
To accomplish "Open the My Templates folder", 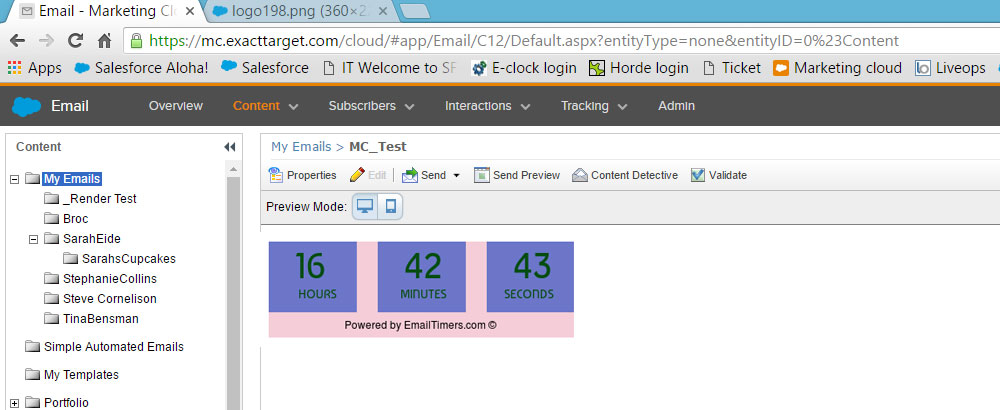I will tap(81, 374).
